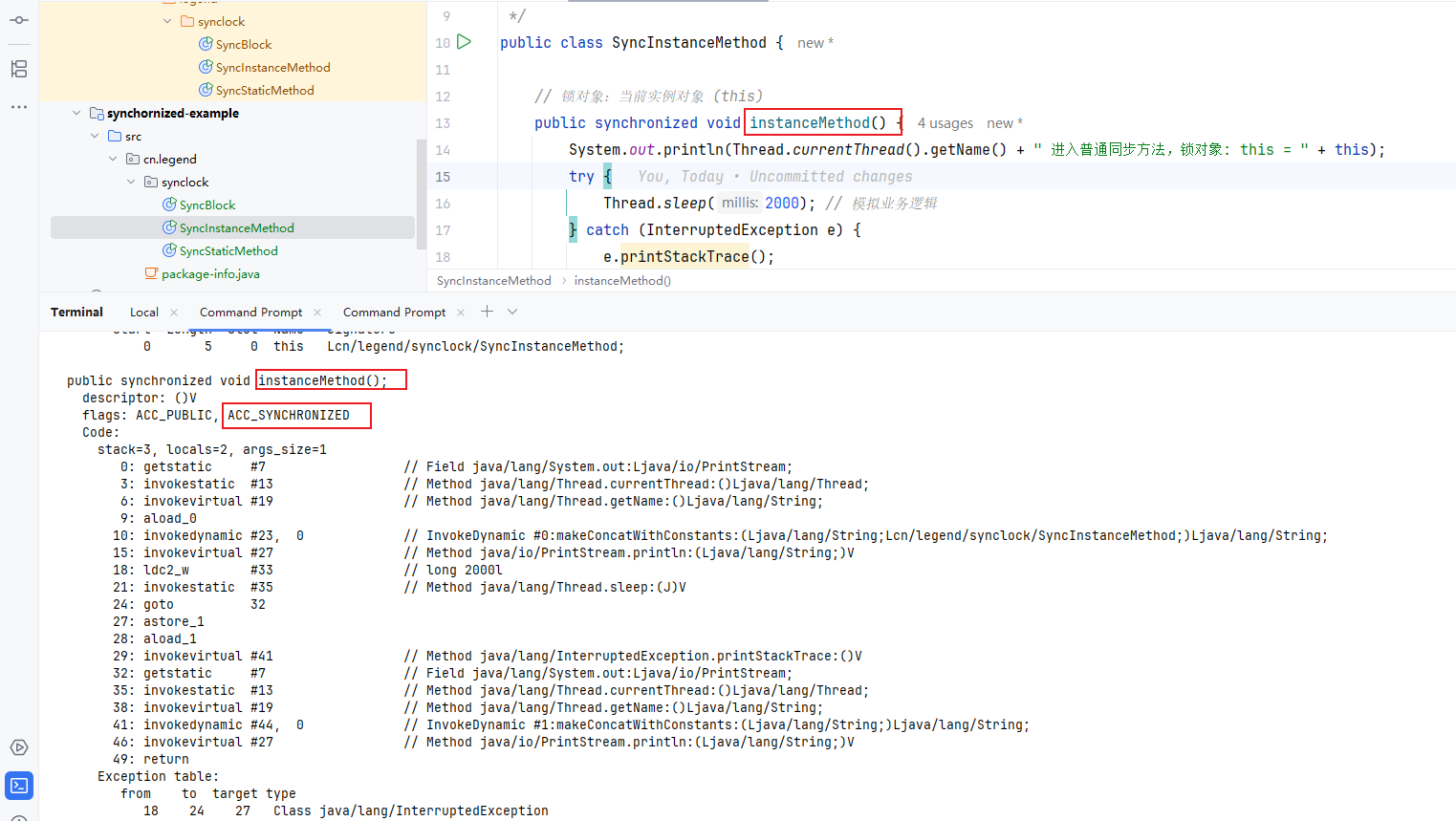Image resolution: width=1456 pixels, height=821 pixels.
Task: Click line number 15 in editor gutter
Action: pyautogui.click(x=443, y=177)
